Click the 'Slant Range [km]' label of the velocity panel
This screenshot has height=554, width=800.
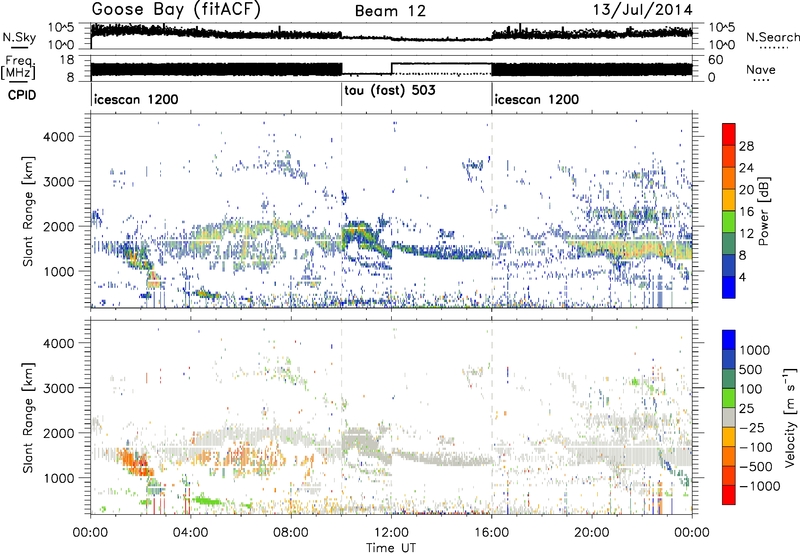tap(29, 417)
